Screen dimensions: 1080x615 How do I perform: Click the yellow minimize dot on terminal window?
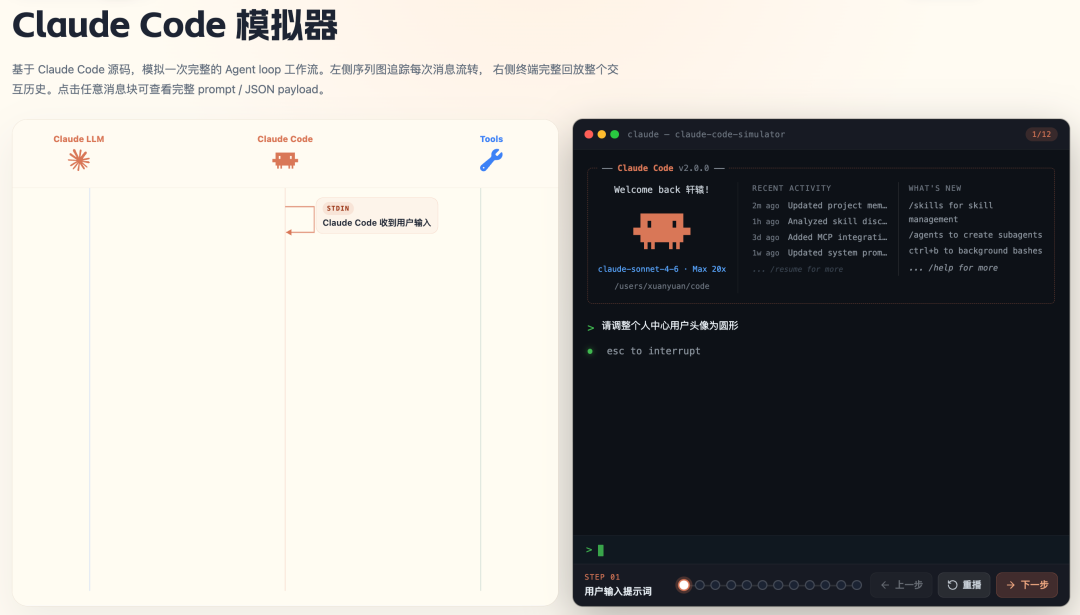[602, 134]
